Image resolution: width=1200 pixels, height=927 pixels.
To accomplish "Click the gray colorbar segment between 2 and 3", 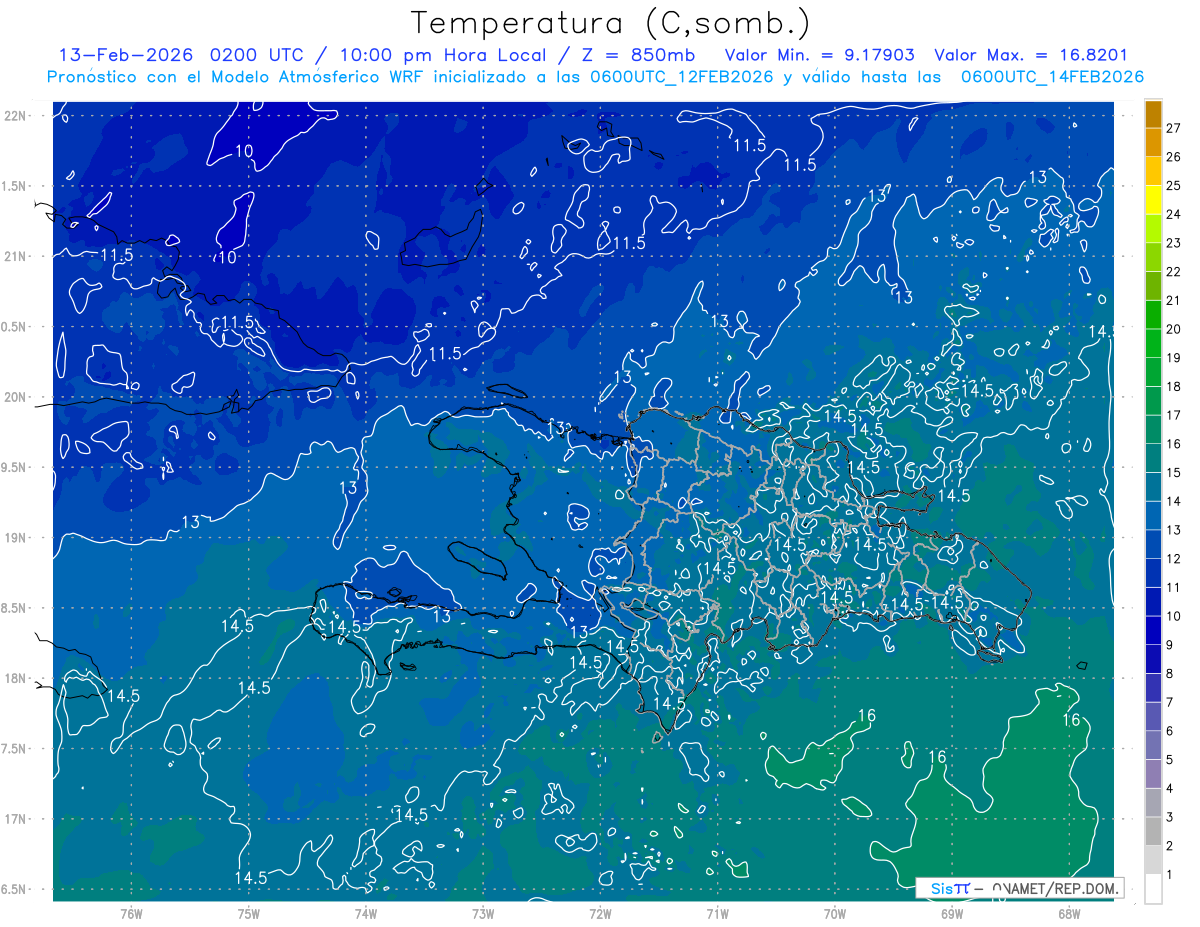I will click(x=1153, y=831).
